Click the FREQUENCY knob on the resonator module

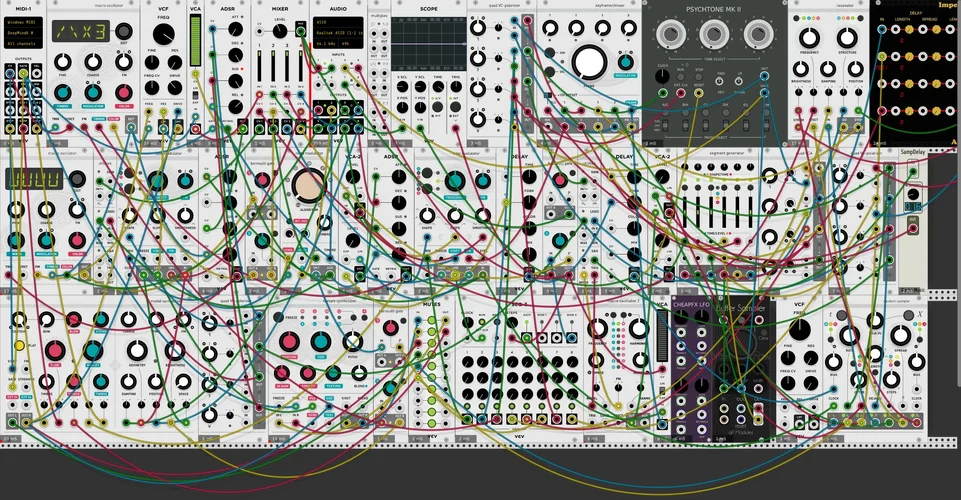tap(809, 37)
